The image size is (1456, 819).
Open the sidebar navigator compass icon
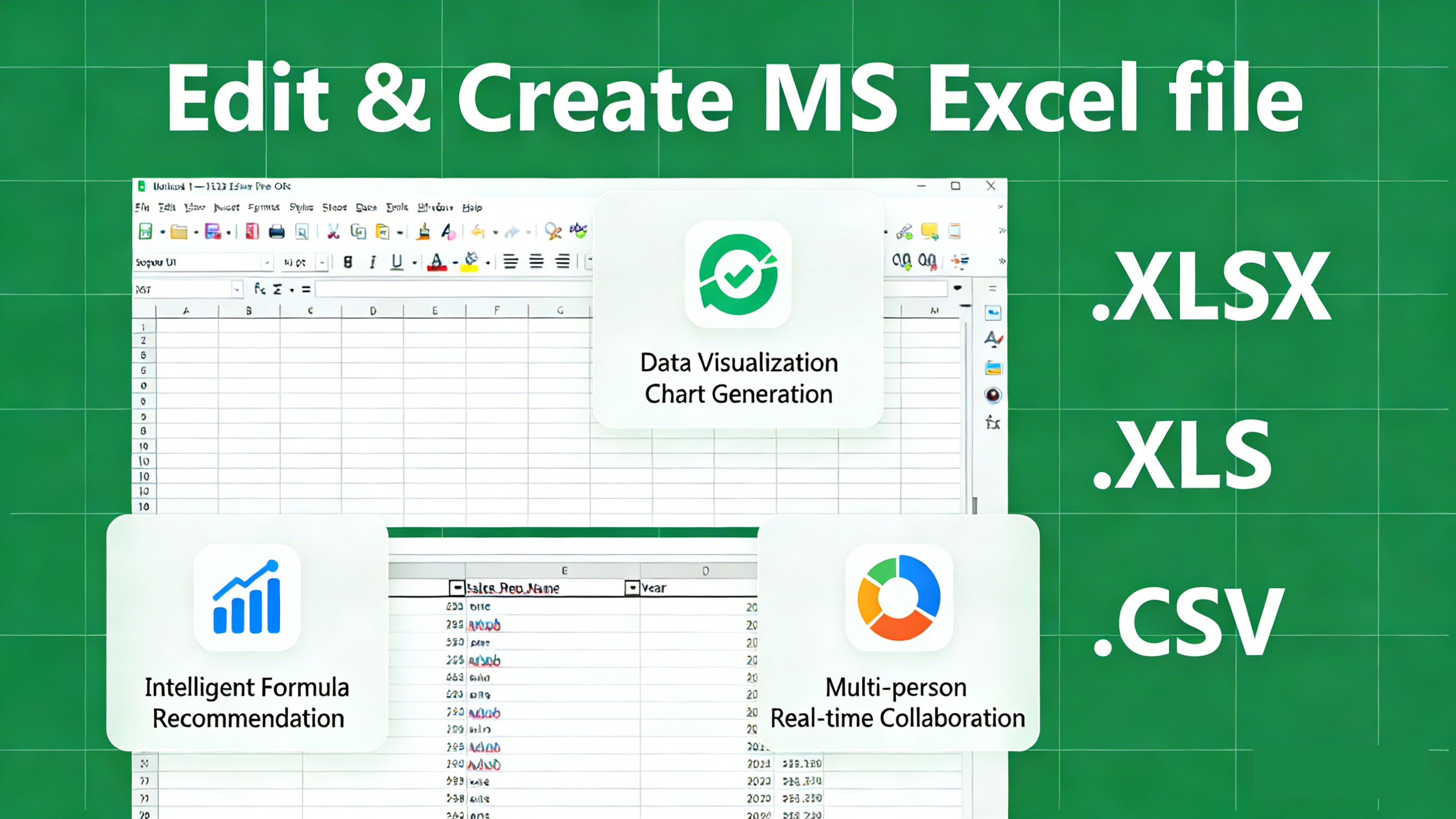coord(993,395)
